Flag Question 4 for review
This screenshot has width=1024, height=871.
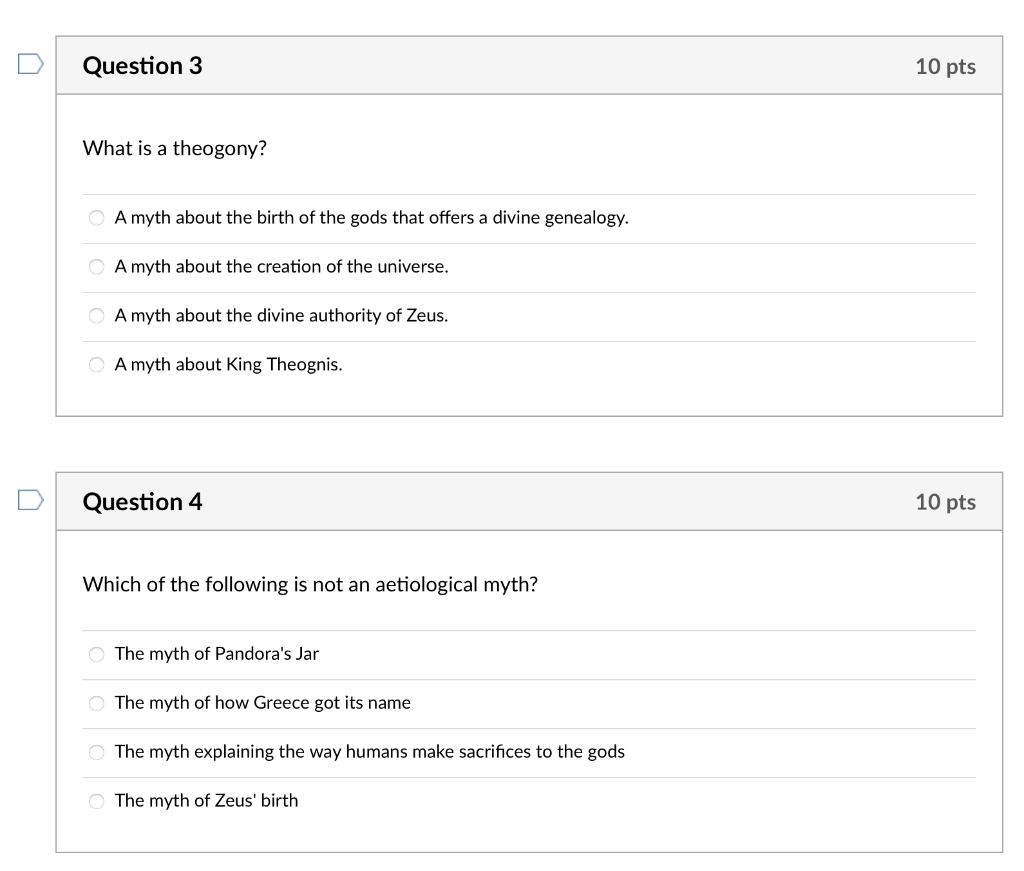pos(31,500)
